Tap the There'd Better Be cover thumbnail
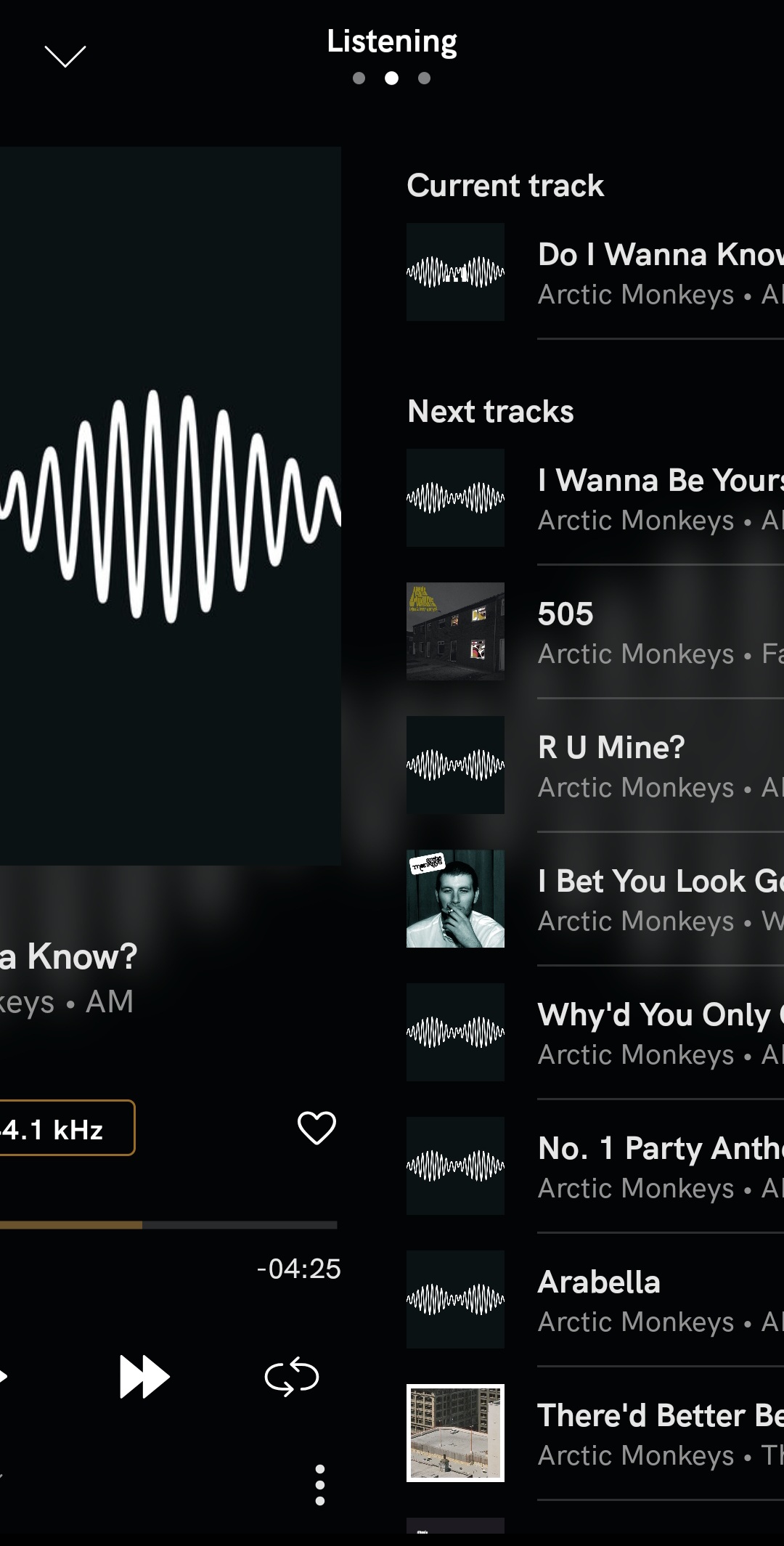This screenshot has width=784, height=1546. point(455,1433)
